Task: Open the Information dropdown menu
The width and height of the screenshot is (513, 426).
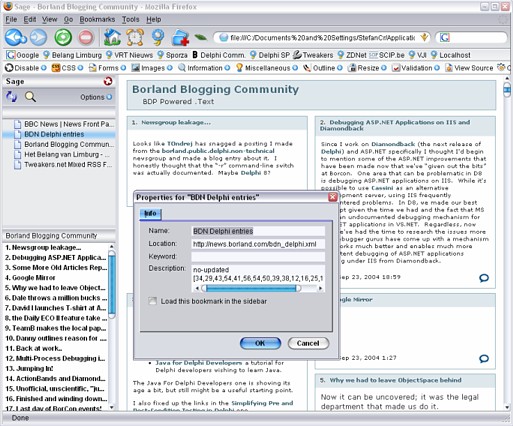Action: click(x=204, y=68)
